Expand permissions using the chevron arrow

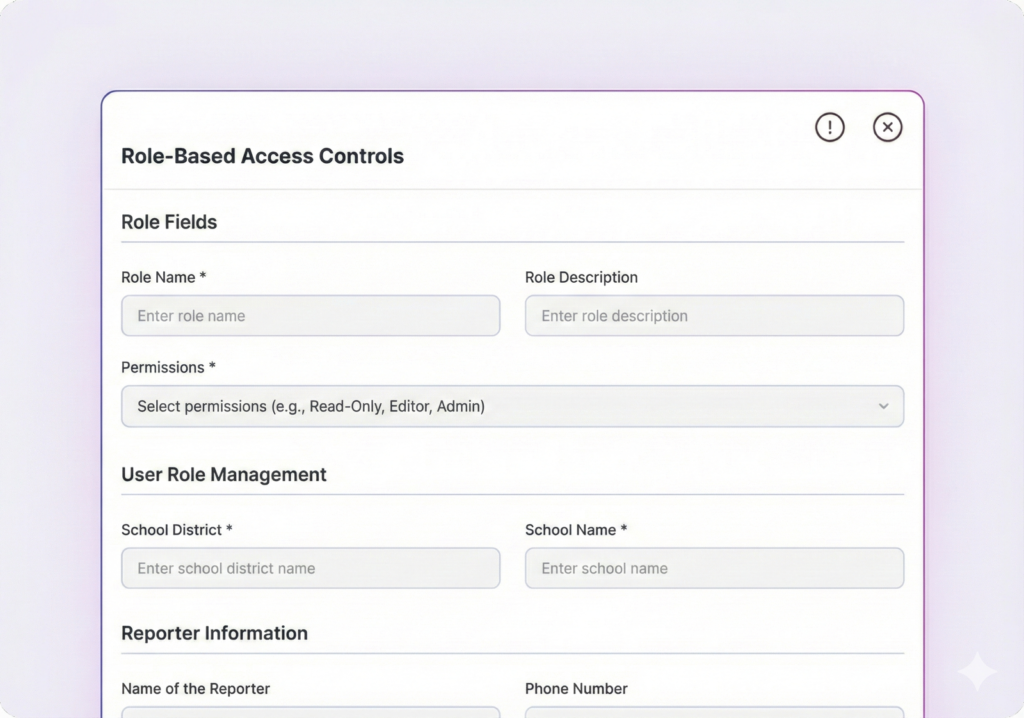pyautogui.click(x=883, y=407)
